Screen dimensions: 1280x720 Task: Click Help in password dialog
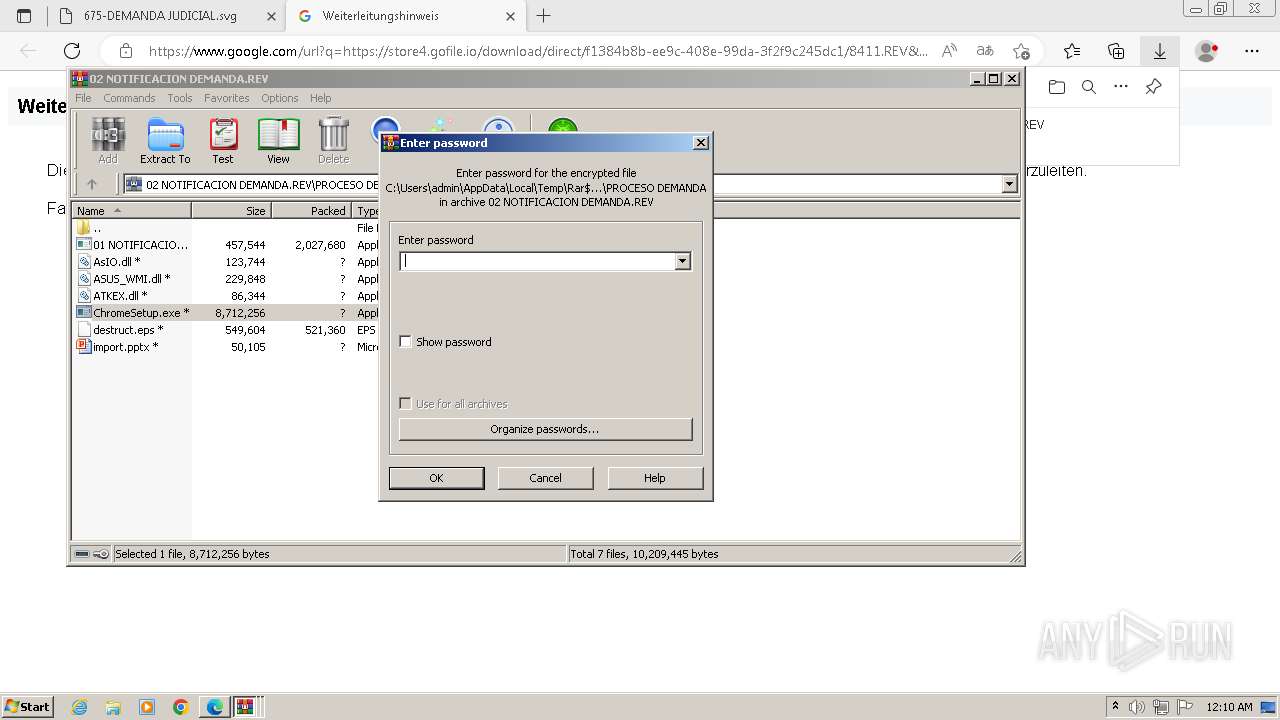tap(654, 478)
